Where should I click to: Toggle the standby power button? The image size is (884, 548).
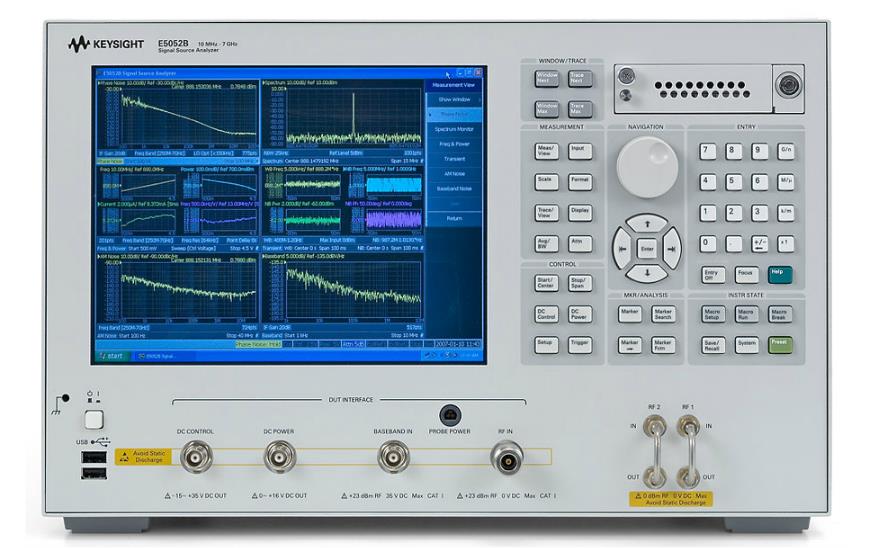[x=94, y=421]
